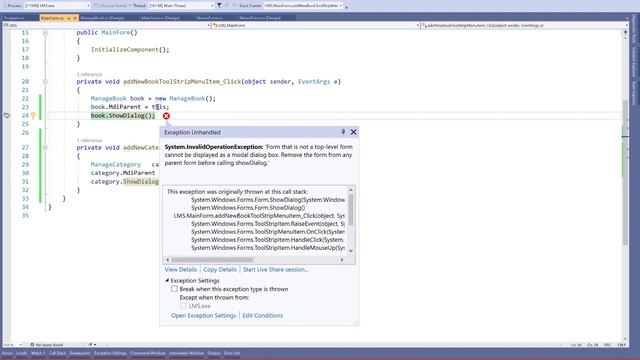Collapse the Exception Settings section
Viewport: 640px width, 360px height.
tap(167, 280)
